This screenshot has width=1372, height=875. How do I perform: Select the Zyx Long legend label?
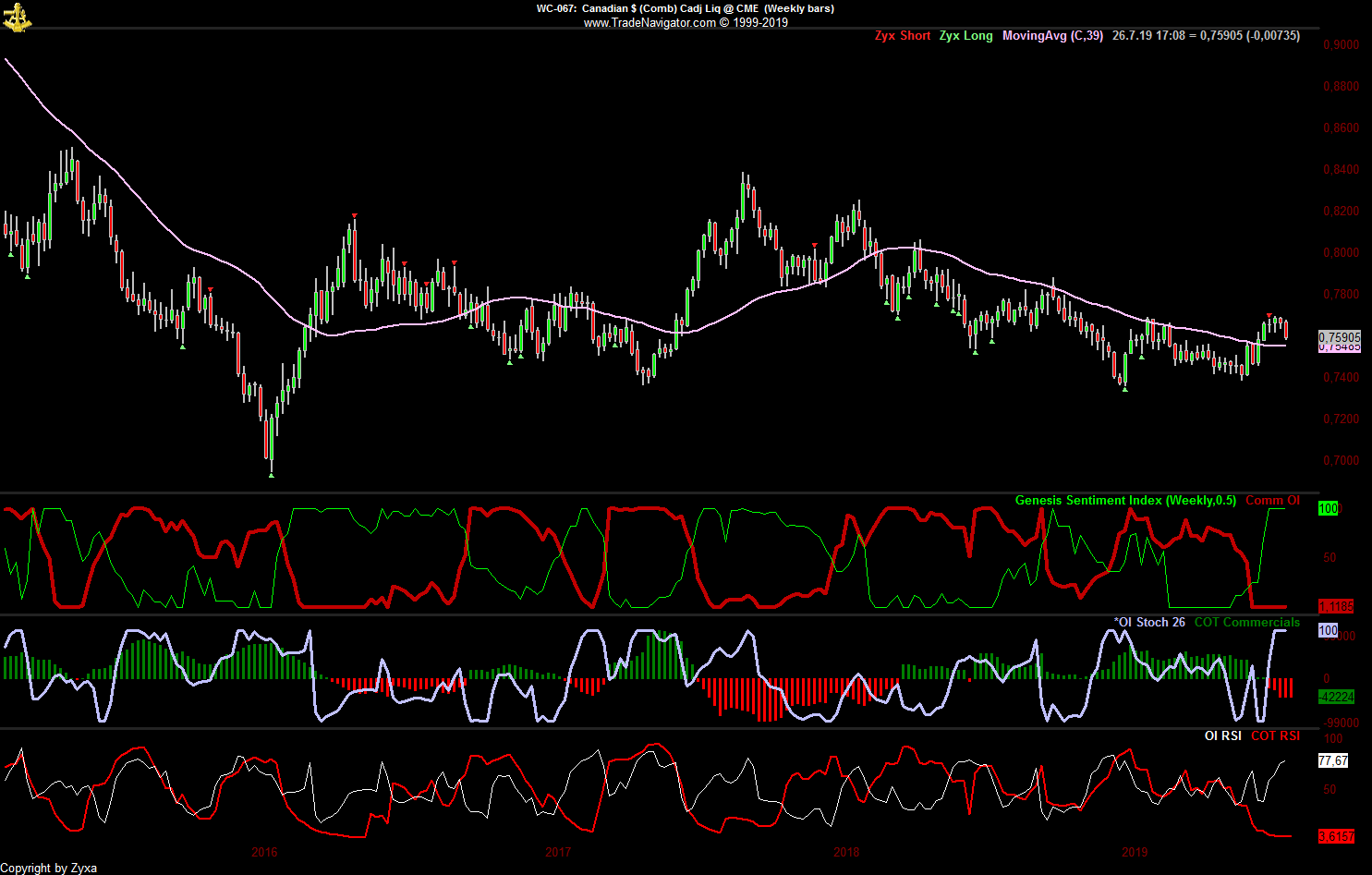(965, 36)
